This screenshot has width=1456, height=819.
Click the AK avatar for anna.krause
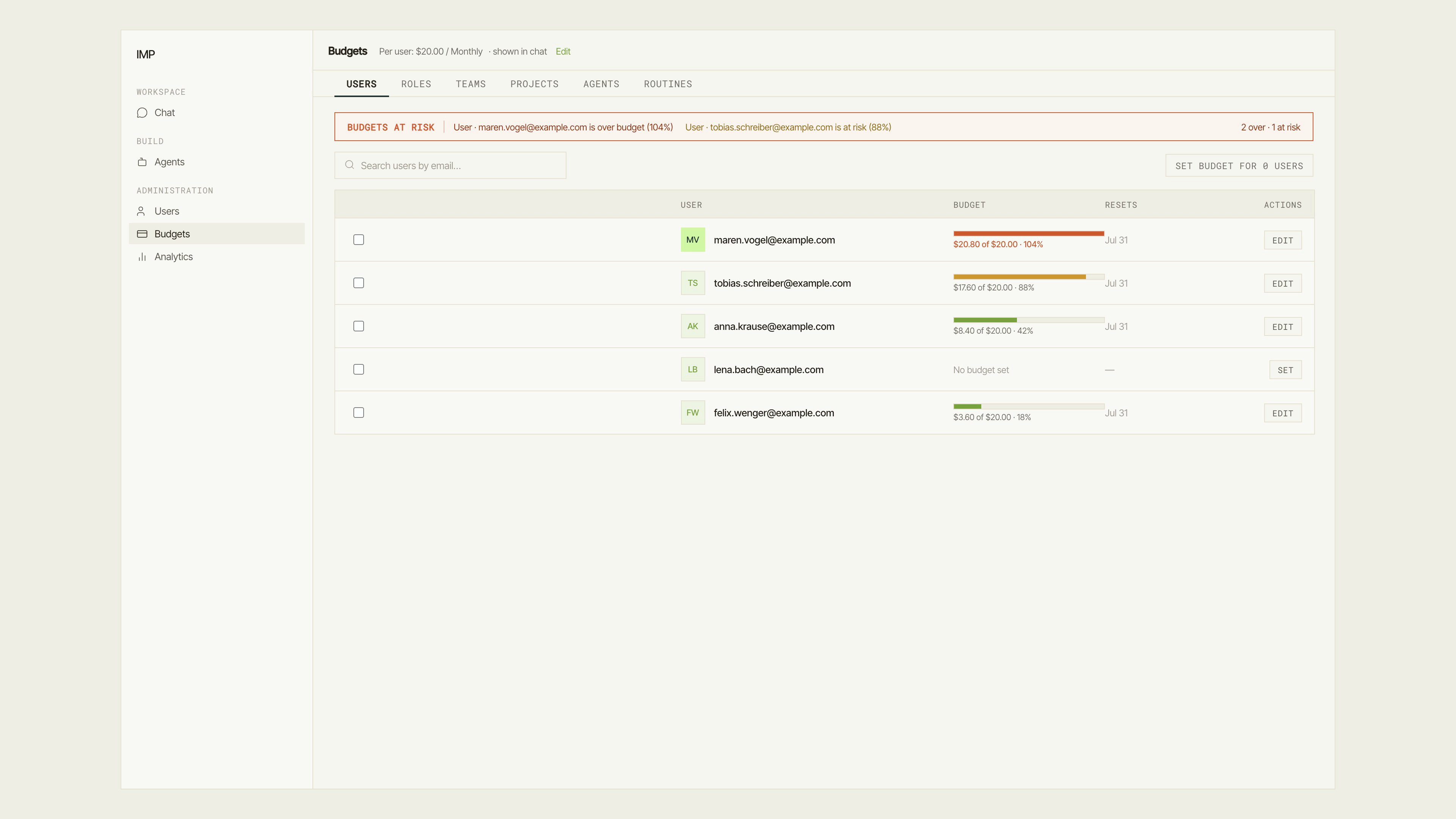pos(692,326)
